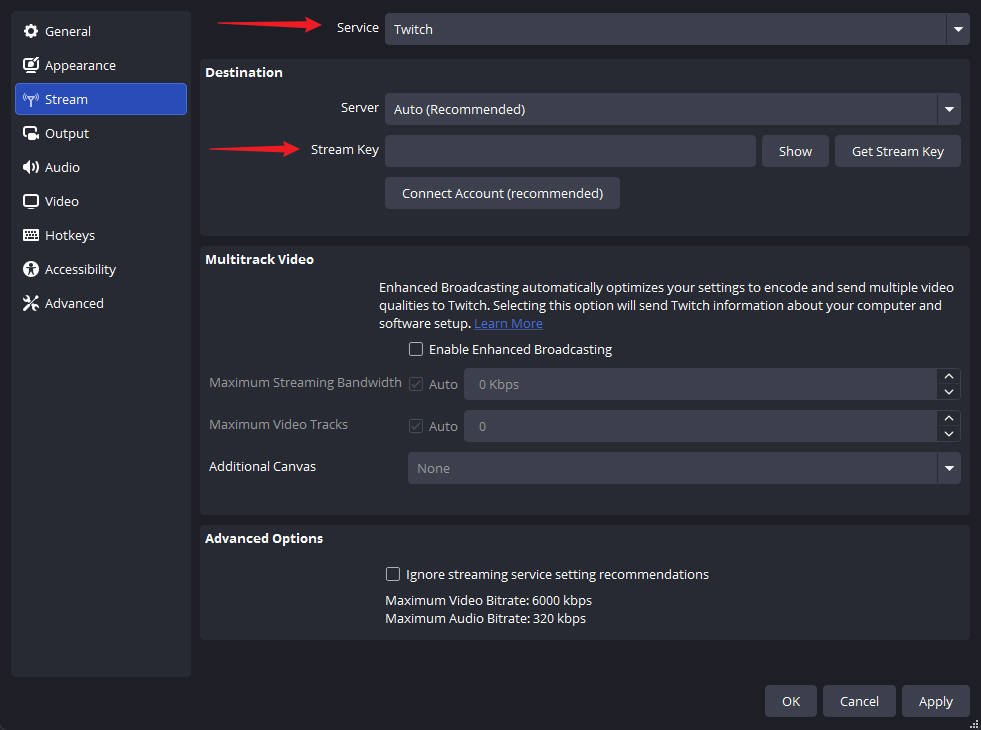This screenshot has height=730, width=981.
Task: Open the General settings page
Action: point(101,31)
